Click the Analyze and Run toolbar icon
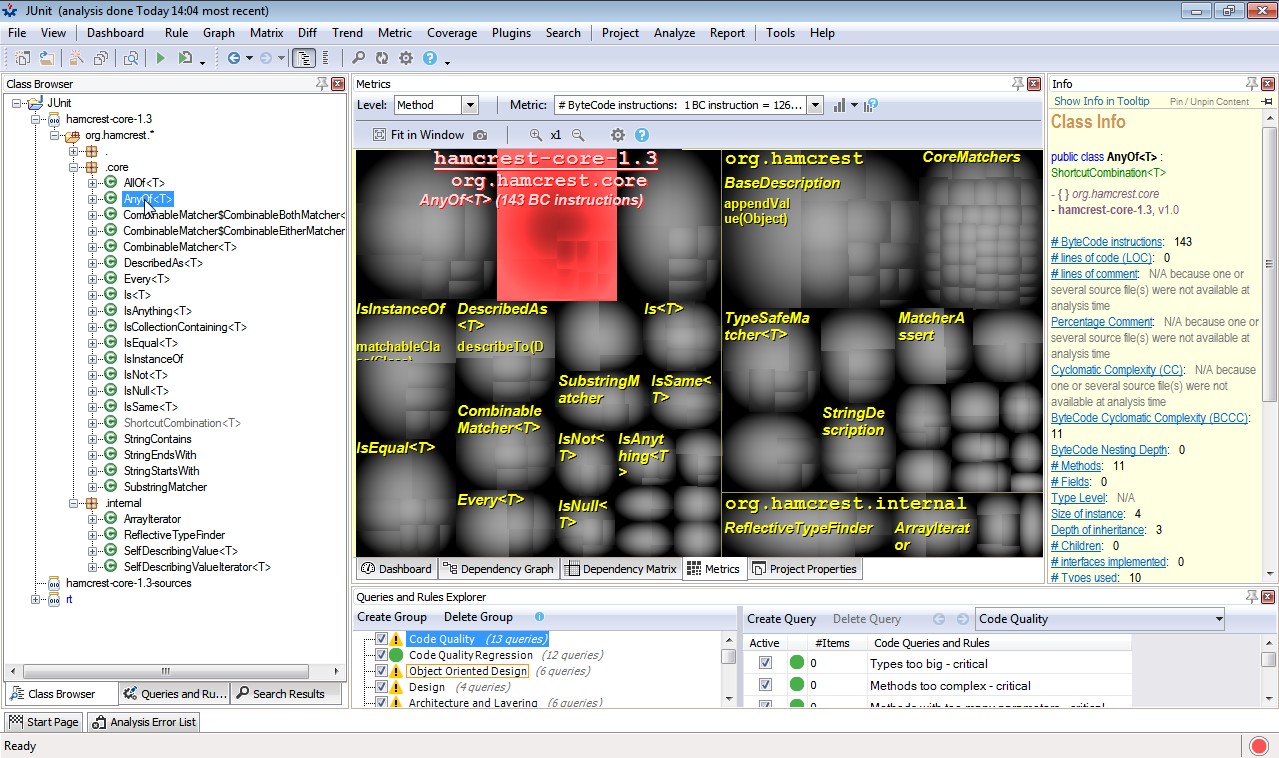 [x=185, y=58]
